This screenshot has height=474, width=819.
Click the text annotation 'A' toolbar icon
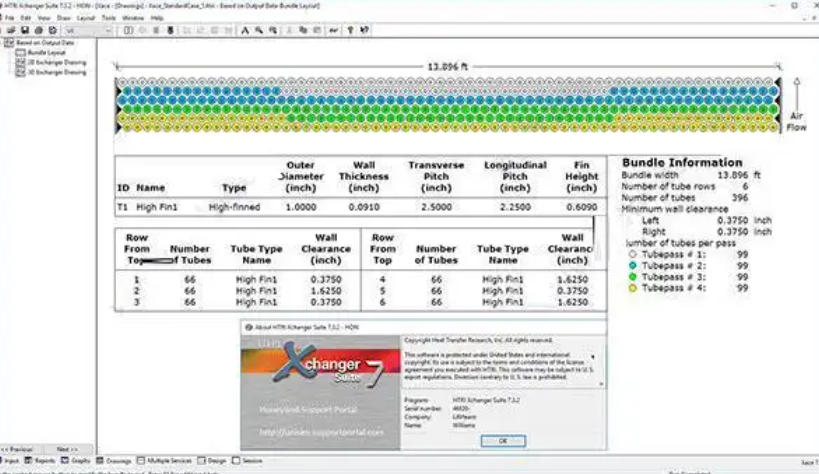[x=245, y=31]
